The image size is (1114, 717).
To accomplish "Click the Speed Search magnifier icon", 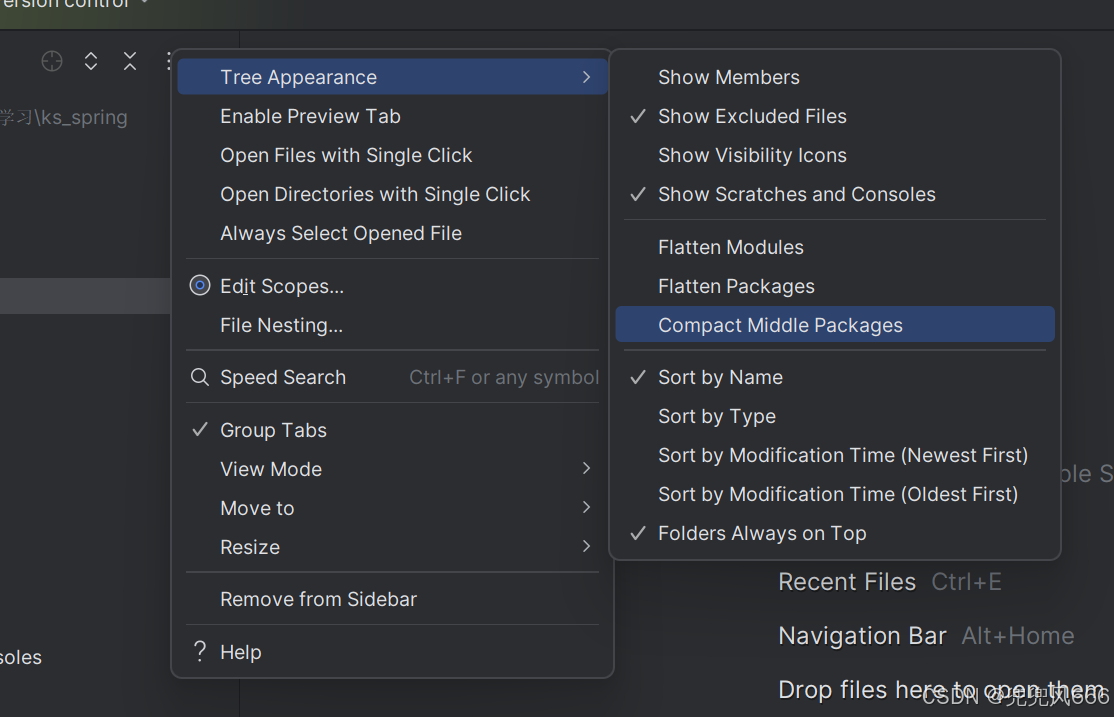I will pyautogui.click(x=200, y=377).
